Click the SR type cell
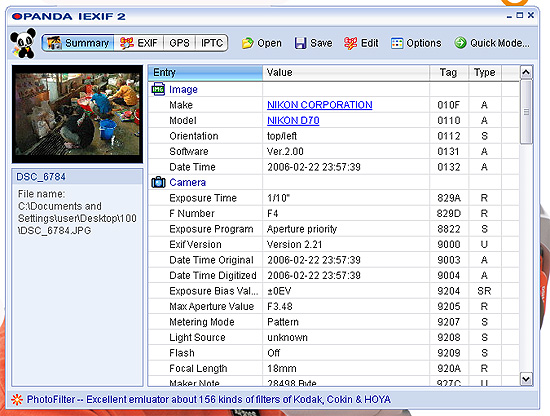The image size is (550, 416). [x=484, y=291]
